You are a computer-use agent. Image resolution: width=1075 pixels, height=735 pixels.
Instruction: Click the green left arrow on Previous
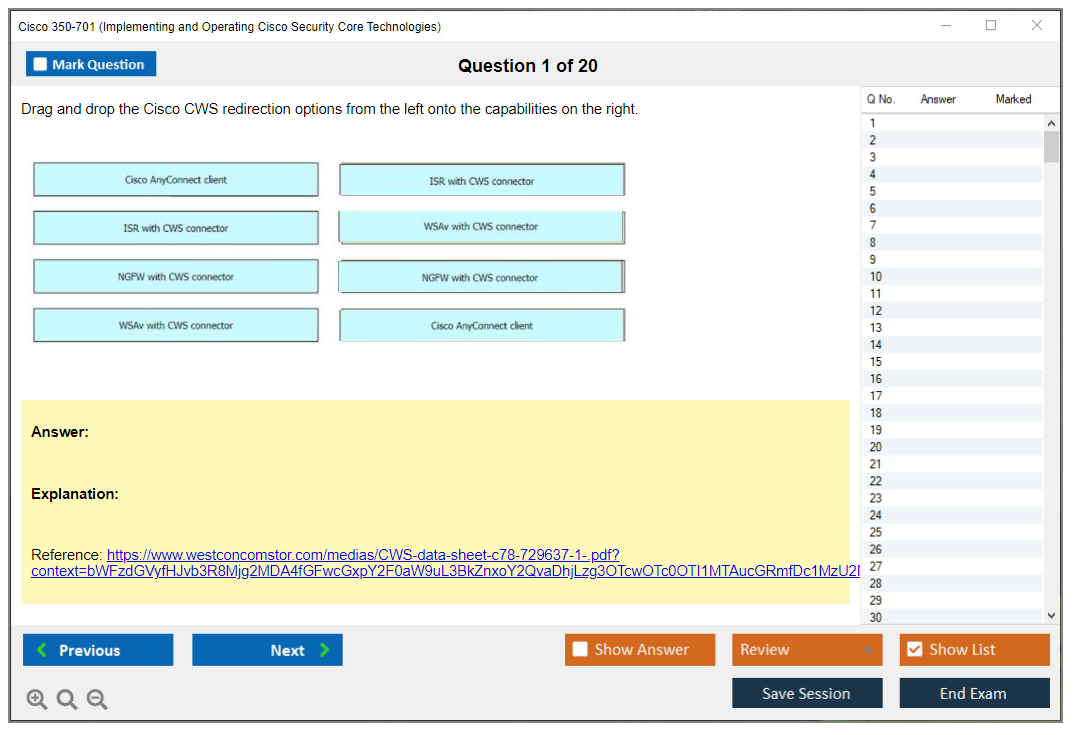point(41,650)
